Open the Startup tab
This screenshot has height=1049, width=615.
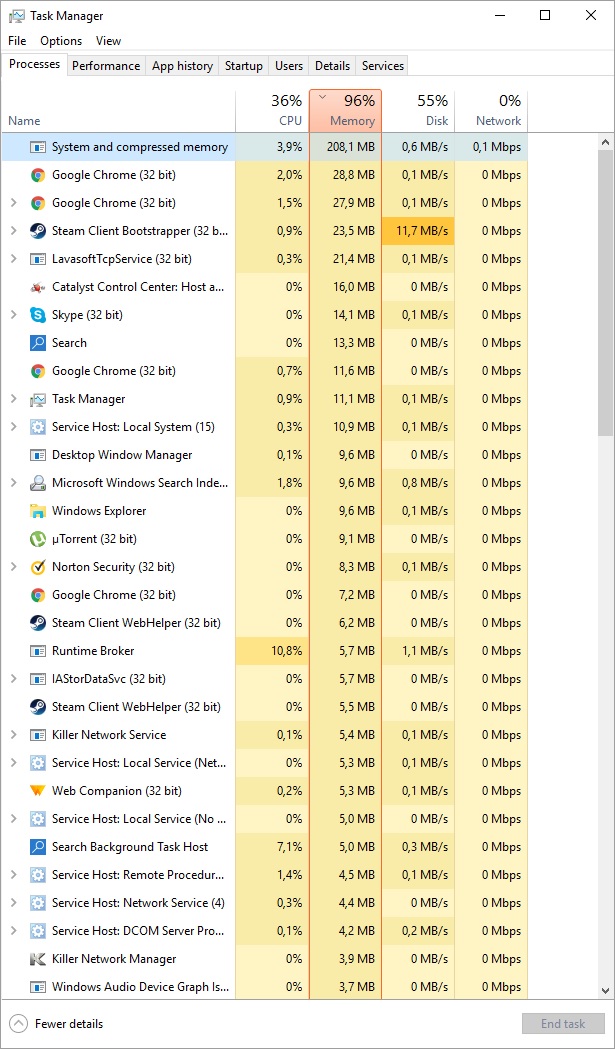(x=244, y=66)
